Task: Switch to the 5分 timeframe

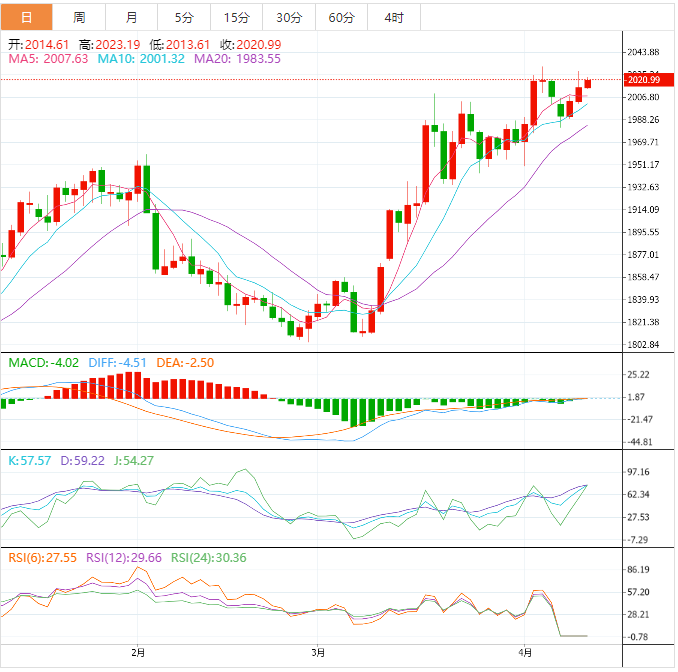Action: coord(185,18)
